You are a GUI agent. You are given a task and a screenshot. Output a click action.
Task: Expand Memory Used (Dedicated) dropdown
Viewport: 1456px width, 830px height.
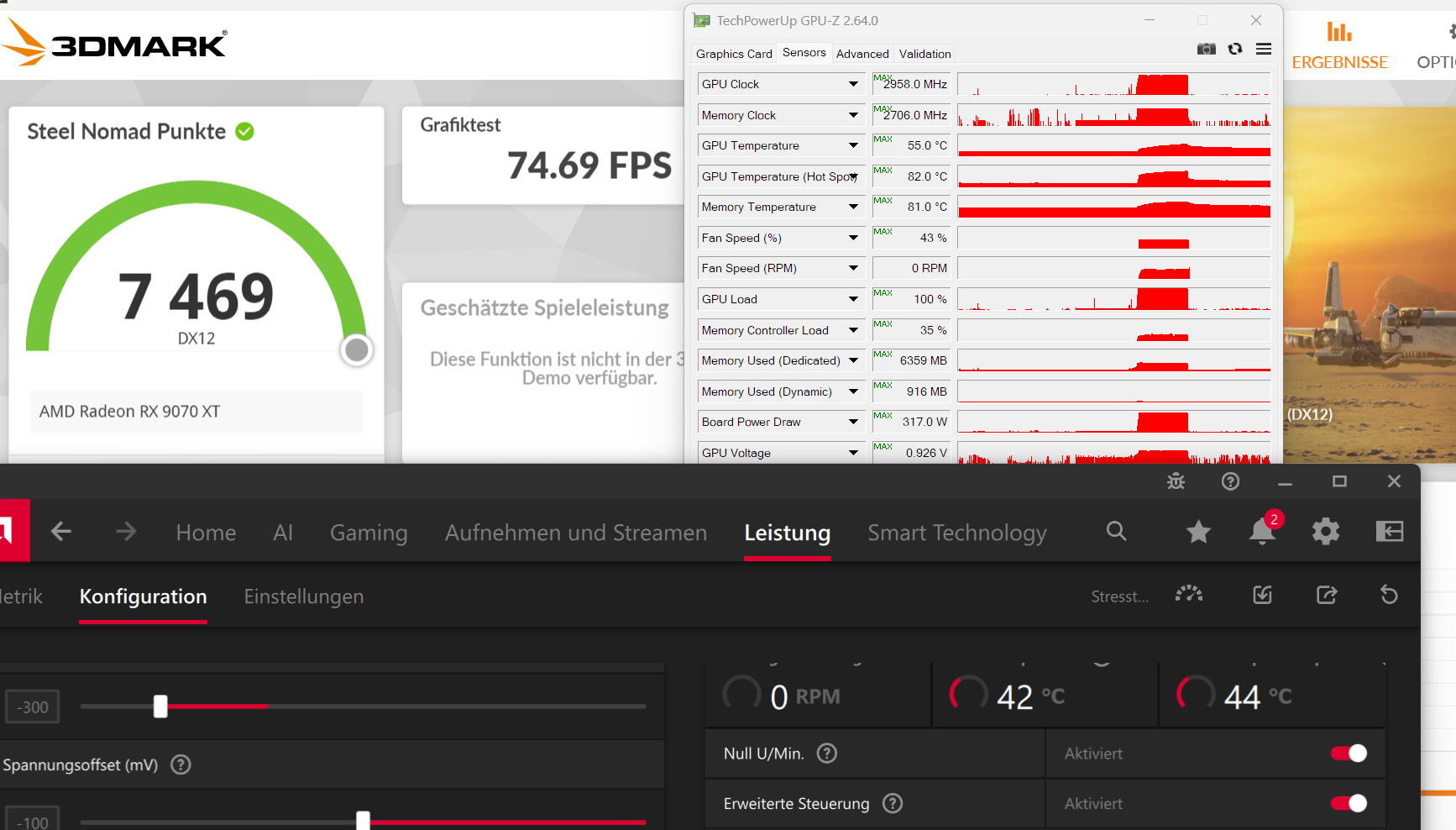point(853,360)
